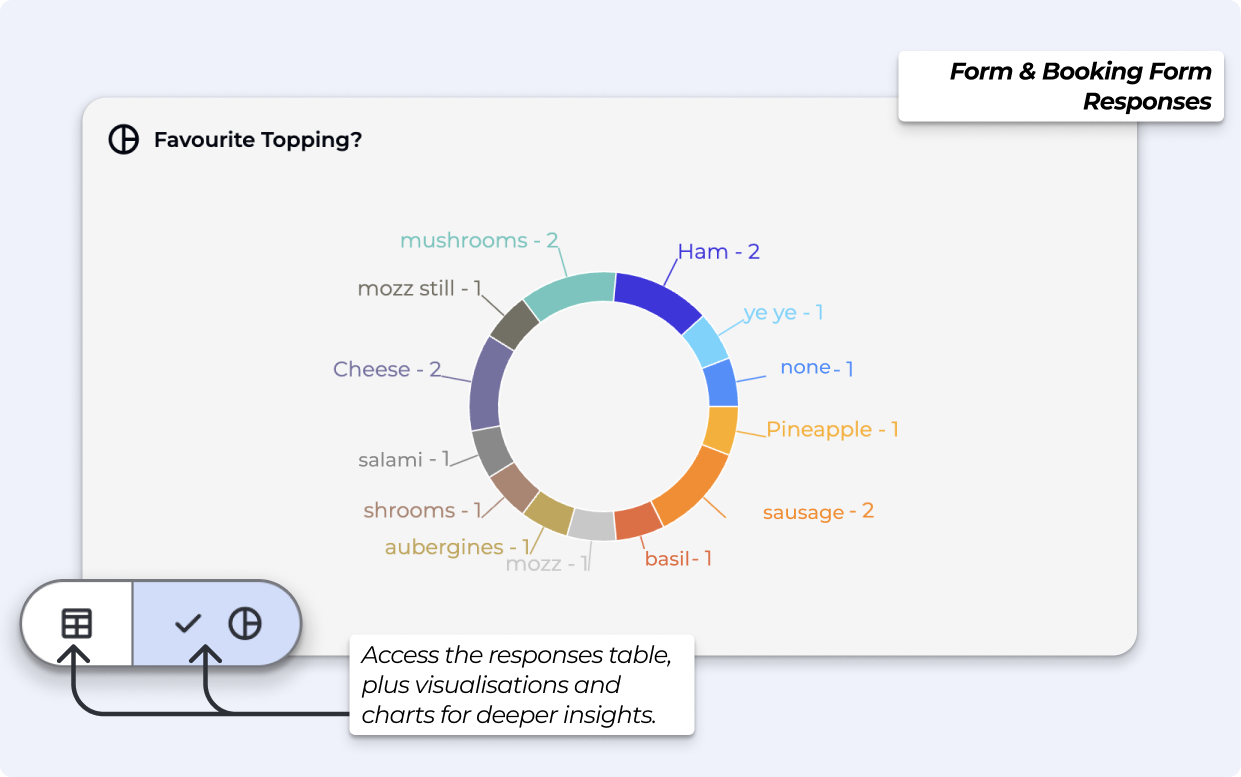The width and height of the screenshot is (1241, 777).
Task: Click pie icon beside Favourite Topping title
Action: click(x=123, y=140)
